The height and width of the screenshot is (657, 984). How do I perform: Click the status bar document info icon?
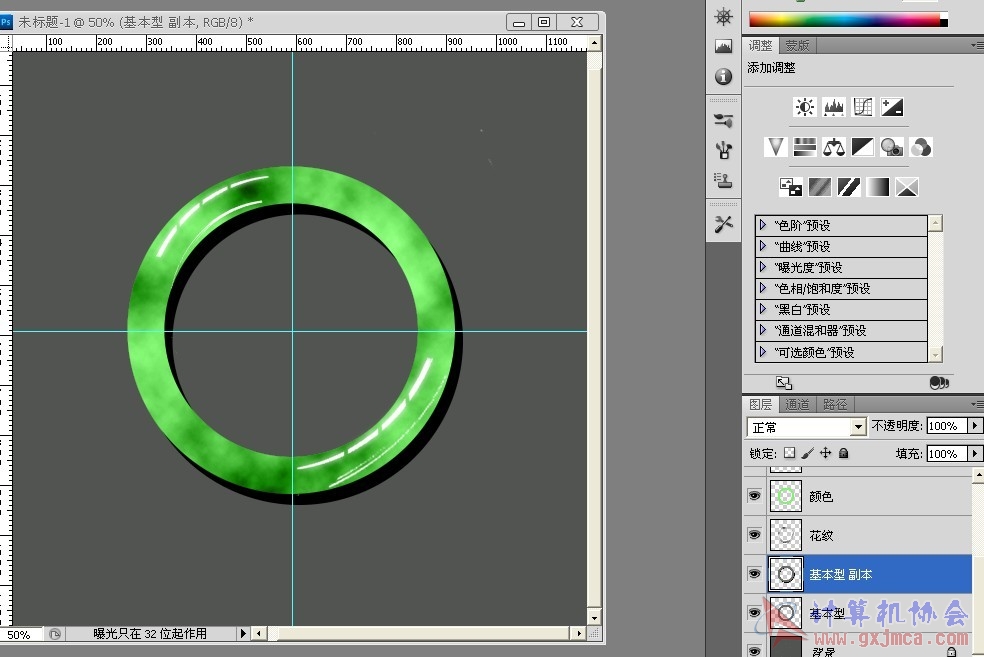coord(55,634)
